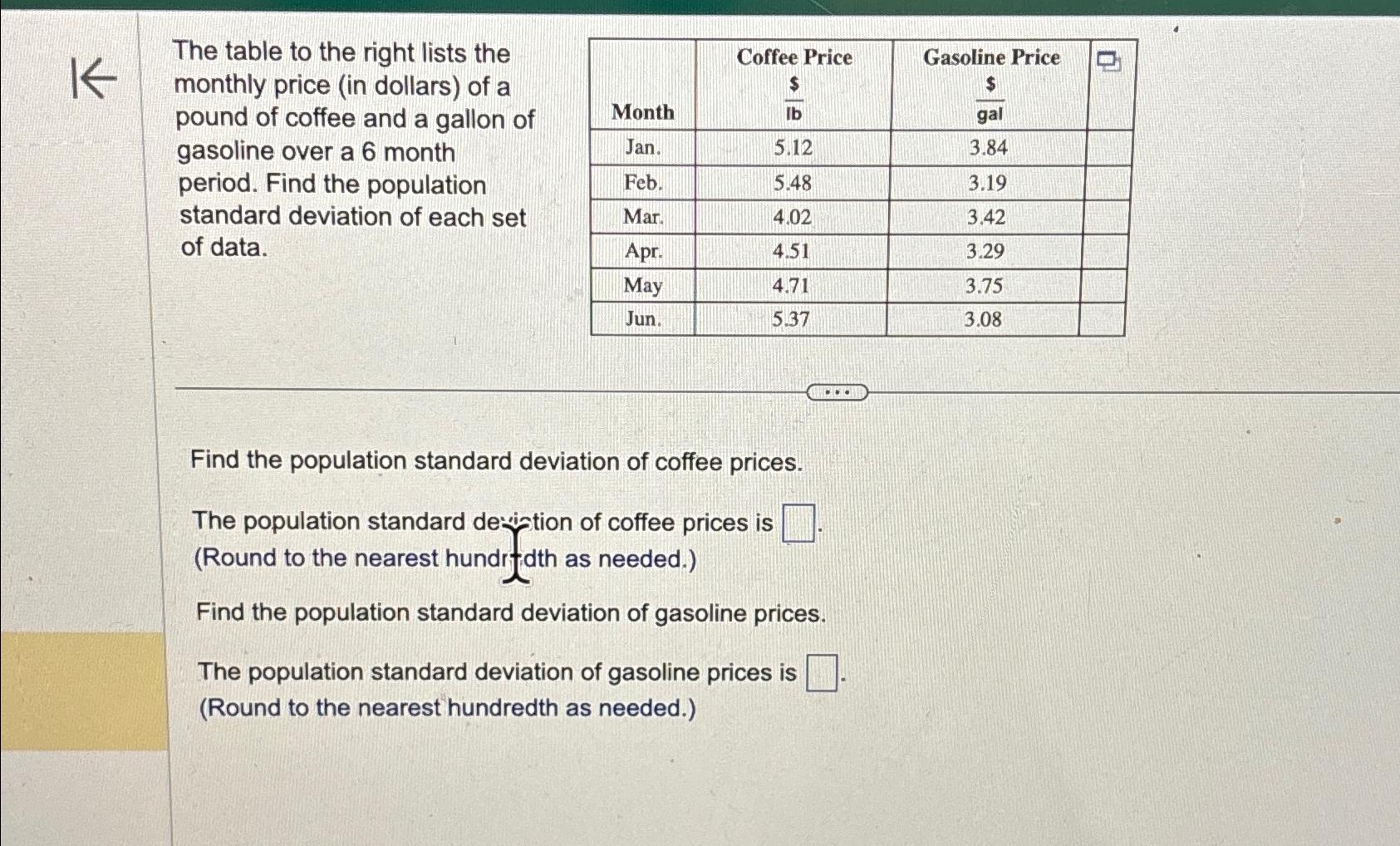Click the ellipsis divider between question sections
The image size is (1400, 846).
point(837,391)
